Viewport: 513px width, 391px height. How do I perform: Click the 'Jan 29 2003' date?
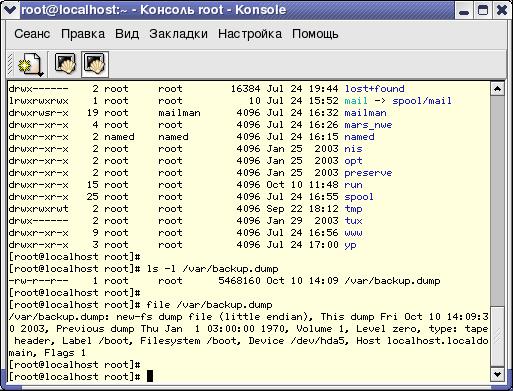pyautogui.click(x=302, y=221)
